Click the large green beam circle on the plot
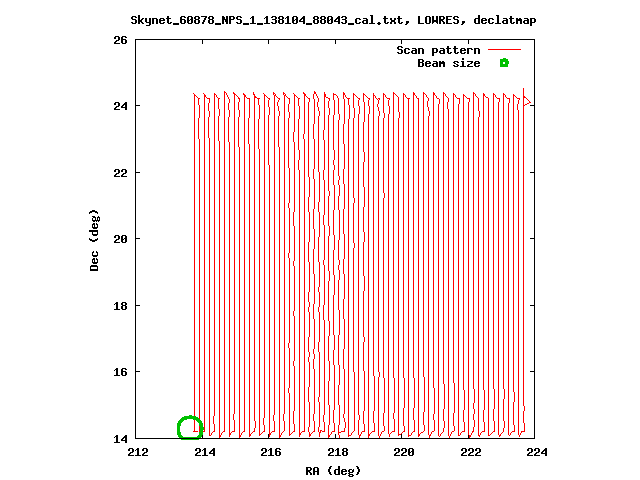The image size is (640, 480). [190, 428]
